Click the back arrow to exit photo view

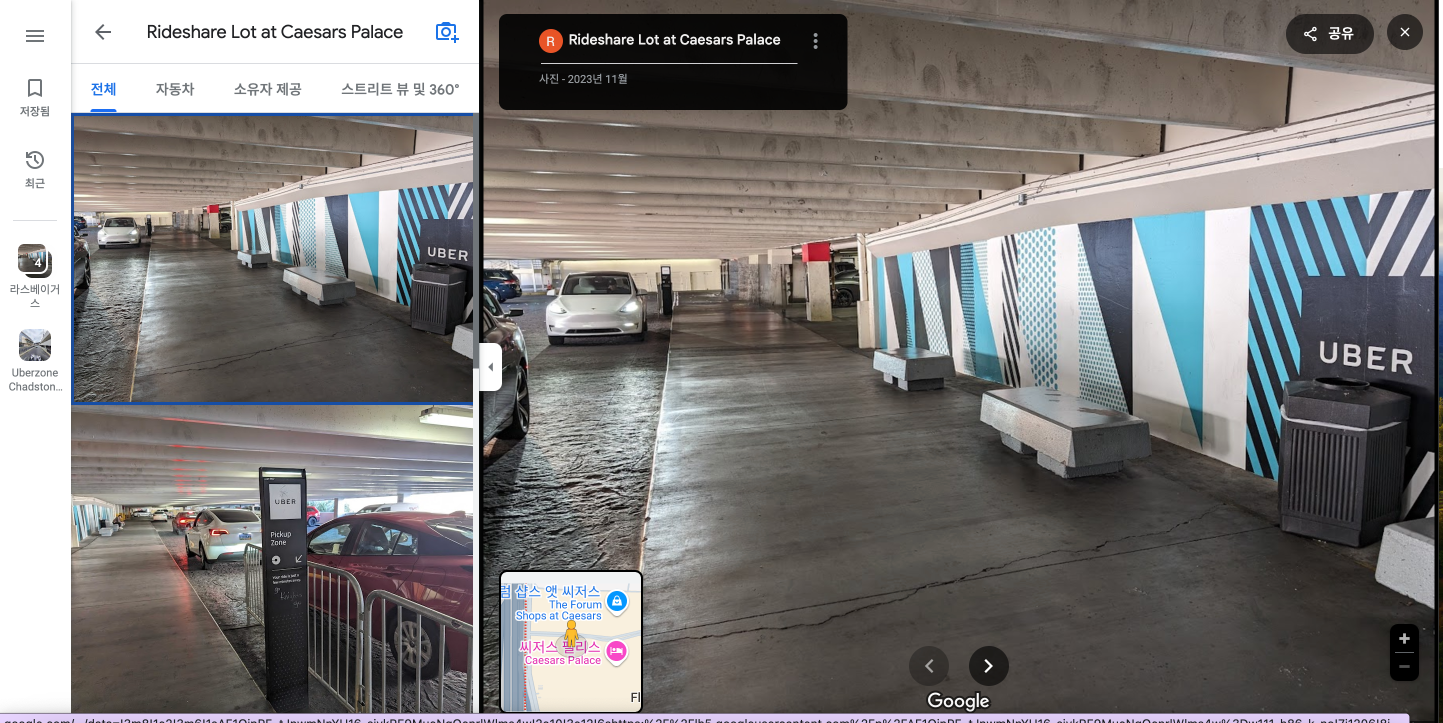[x=102, y=31]
